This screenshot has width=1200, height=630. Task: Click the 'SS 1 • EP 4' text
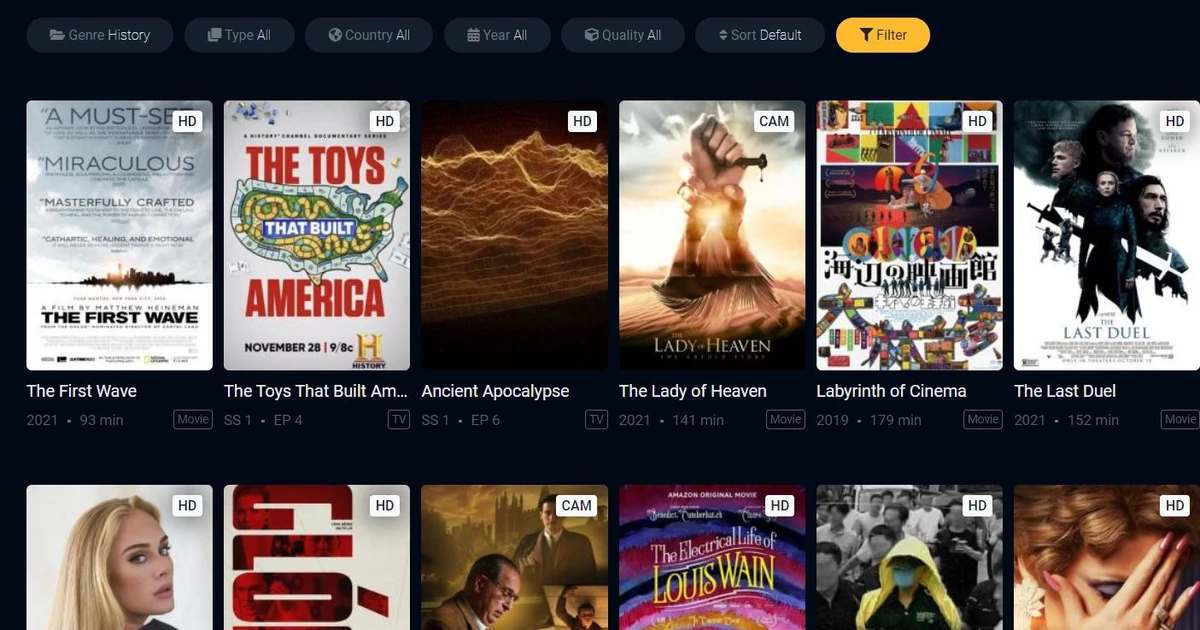(x=263, y=420)
